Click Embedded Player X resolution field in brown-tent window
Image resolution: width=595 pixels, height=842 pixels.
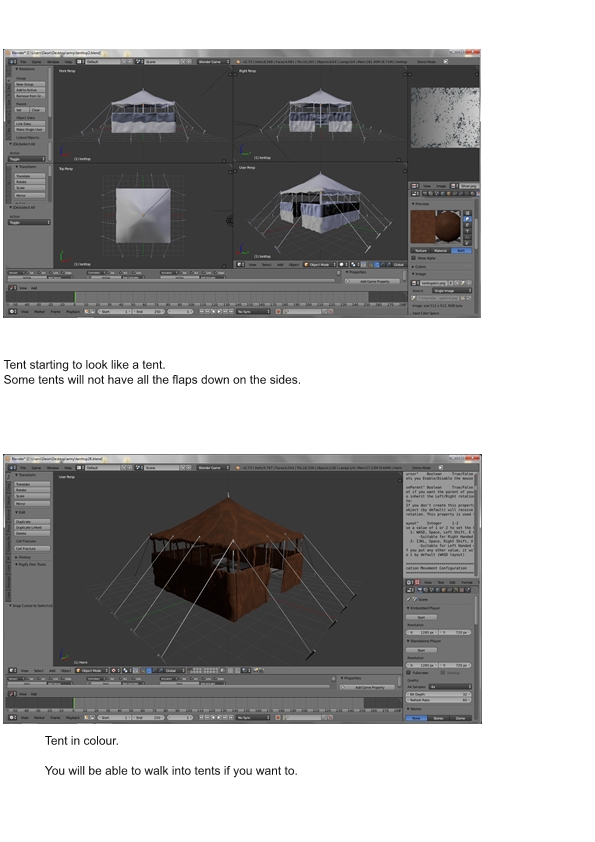[422, 633]
